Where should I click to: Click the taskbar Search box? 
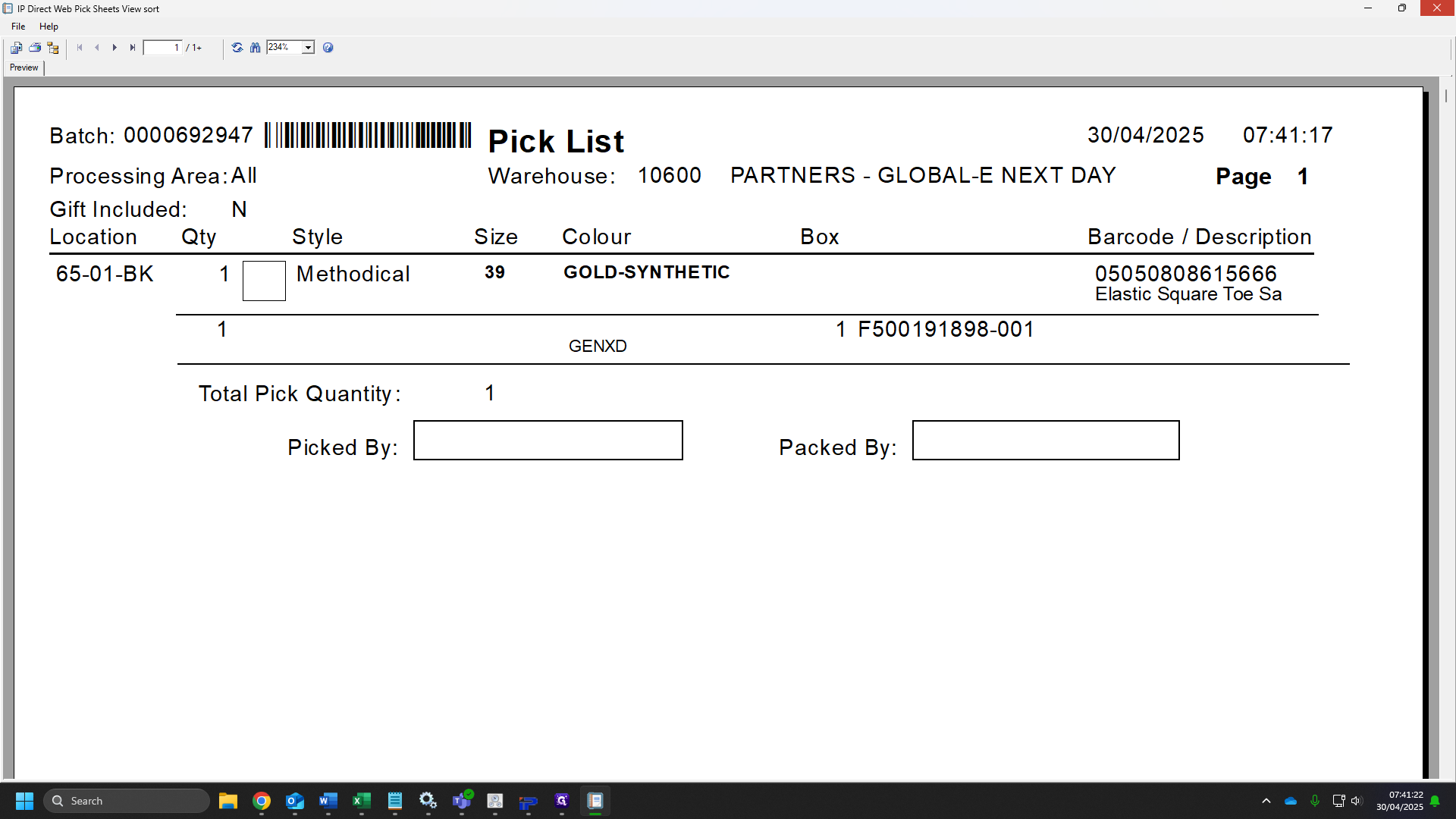point(127,801)
